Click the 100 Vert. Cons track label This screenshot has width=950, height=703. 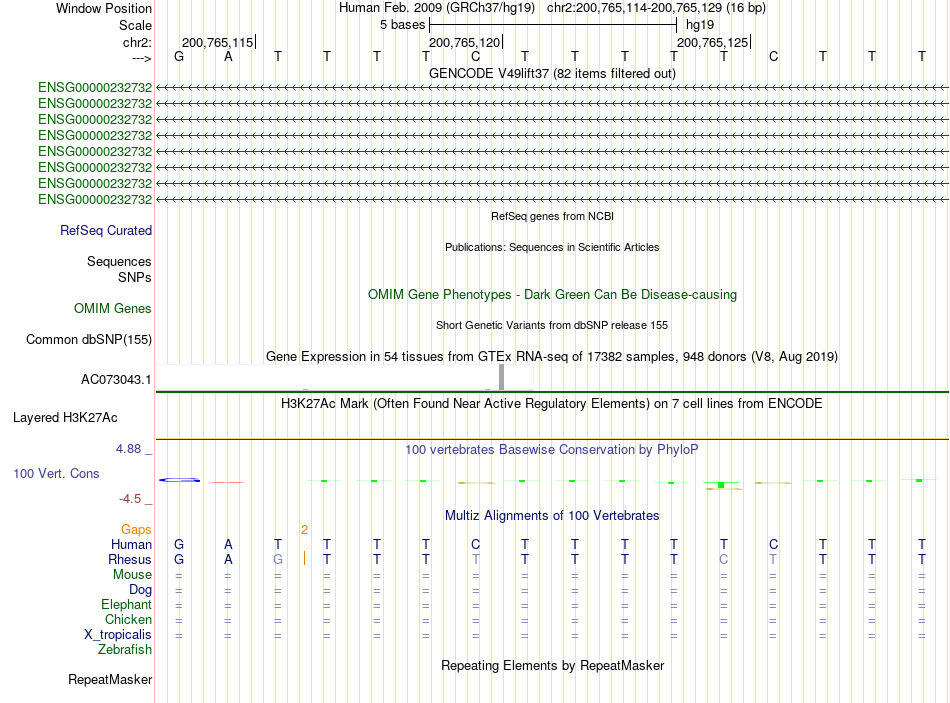click(x=56, y=473)
